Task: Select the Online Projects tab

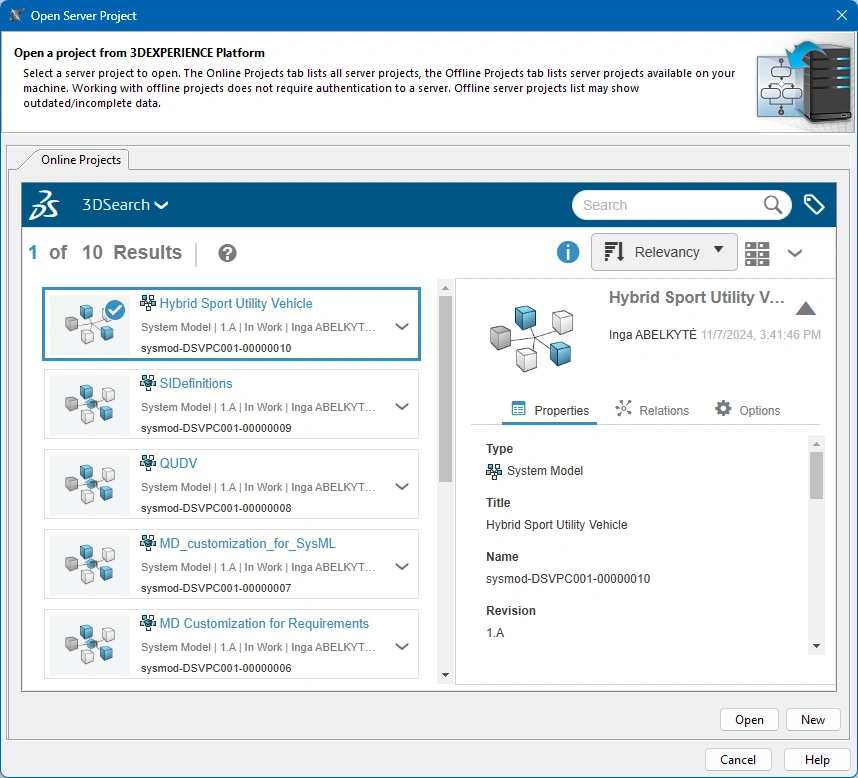Action: point(81,160)
